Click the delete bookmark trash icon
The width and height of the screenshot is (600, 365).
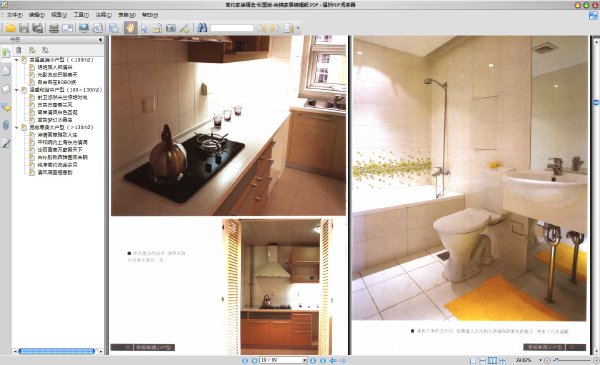coord(18,50)
